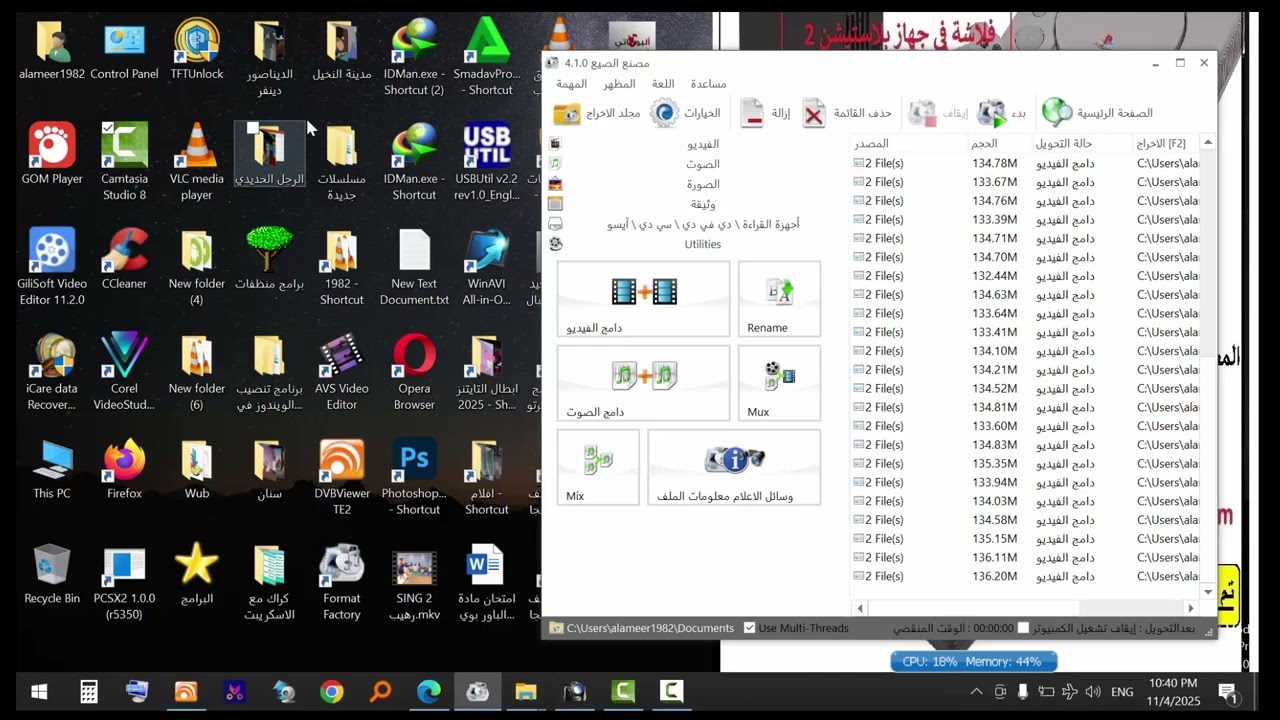This screenshot has height=720, width=1280.
Task: Click the Output [F2] column header
Action: 1166,144
